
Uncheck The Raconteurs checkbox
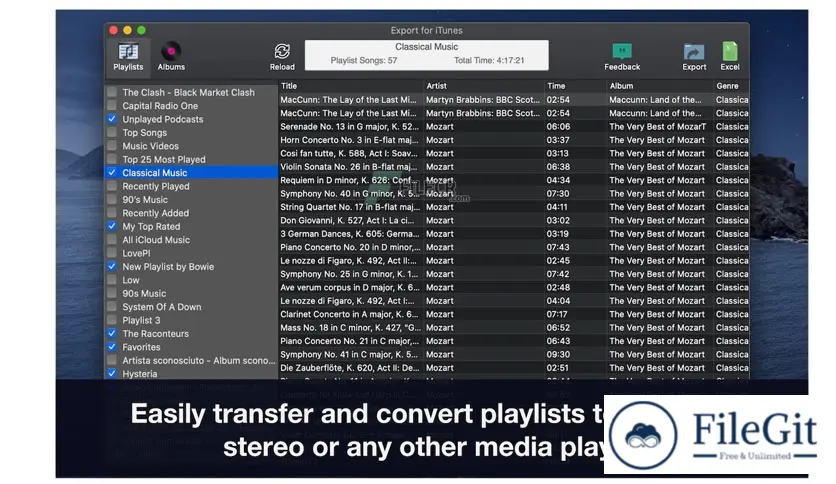click(x=112, y=333)
